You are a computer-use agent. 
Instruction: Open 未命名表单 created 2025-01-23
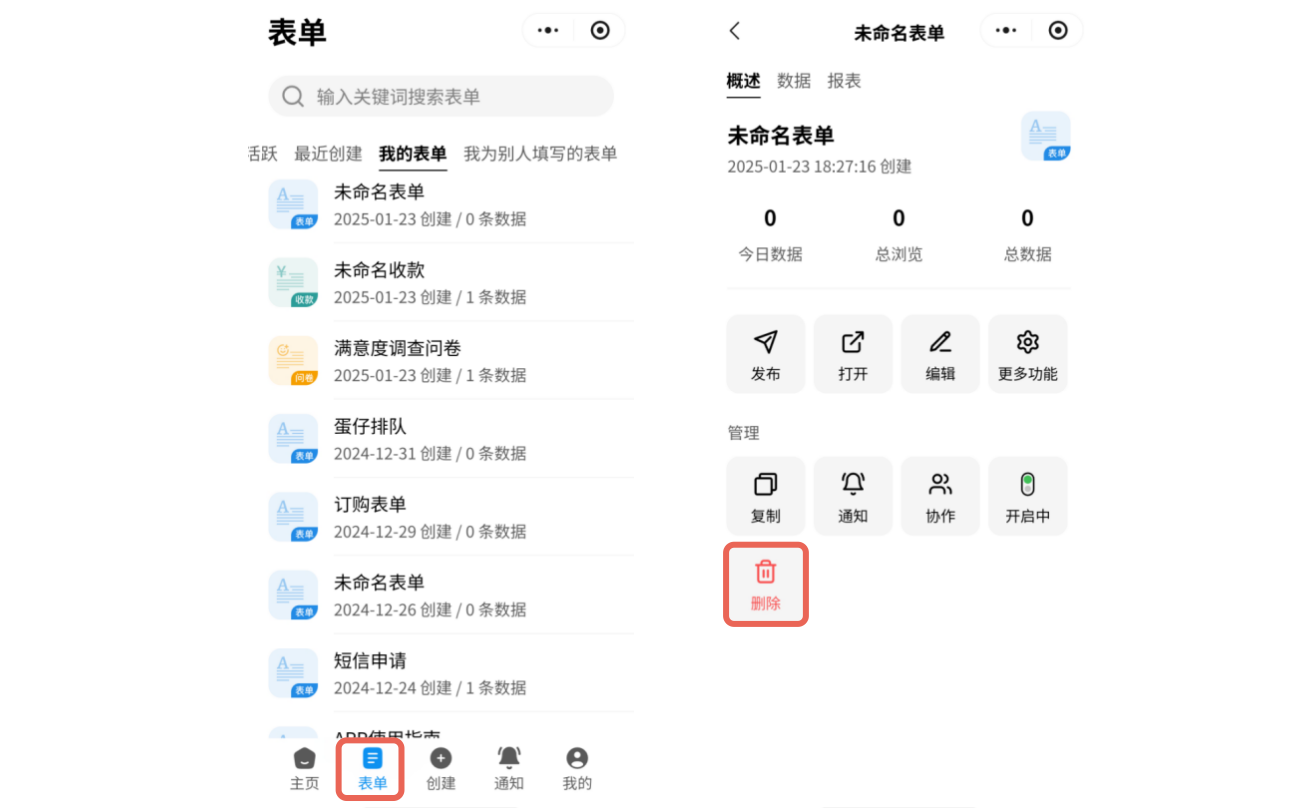point(450,205)
